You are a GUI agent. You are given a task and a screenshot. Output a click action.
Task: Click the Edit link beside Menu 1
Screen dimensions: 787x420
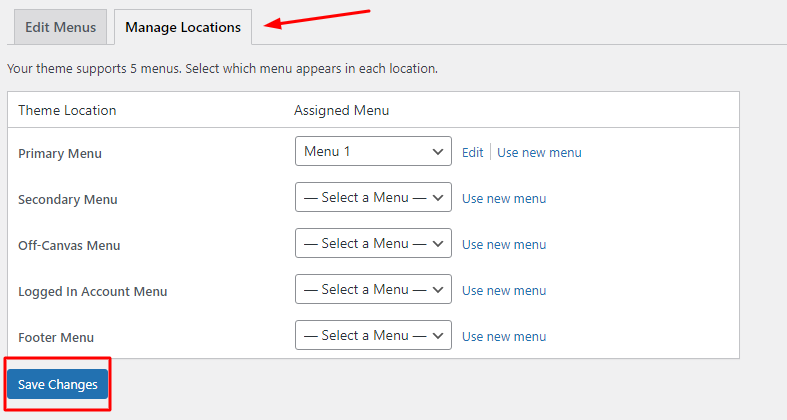472,153
